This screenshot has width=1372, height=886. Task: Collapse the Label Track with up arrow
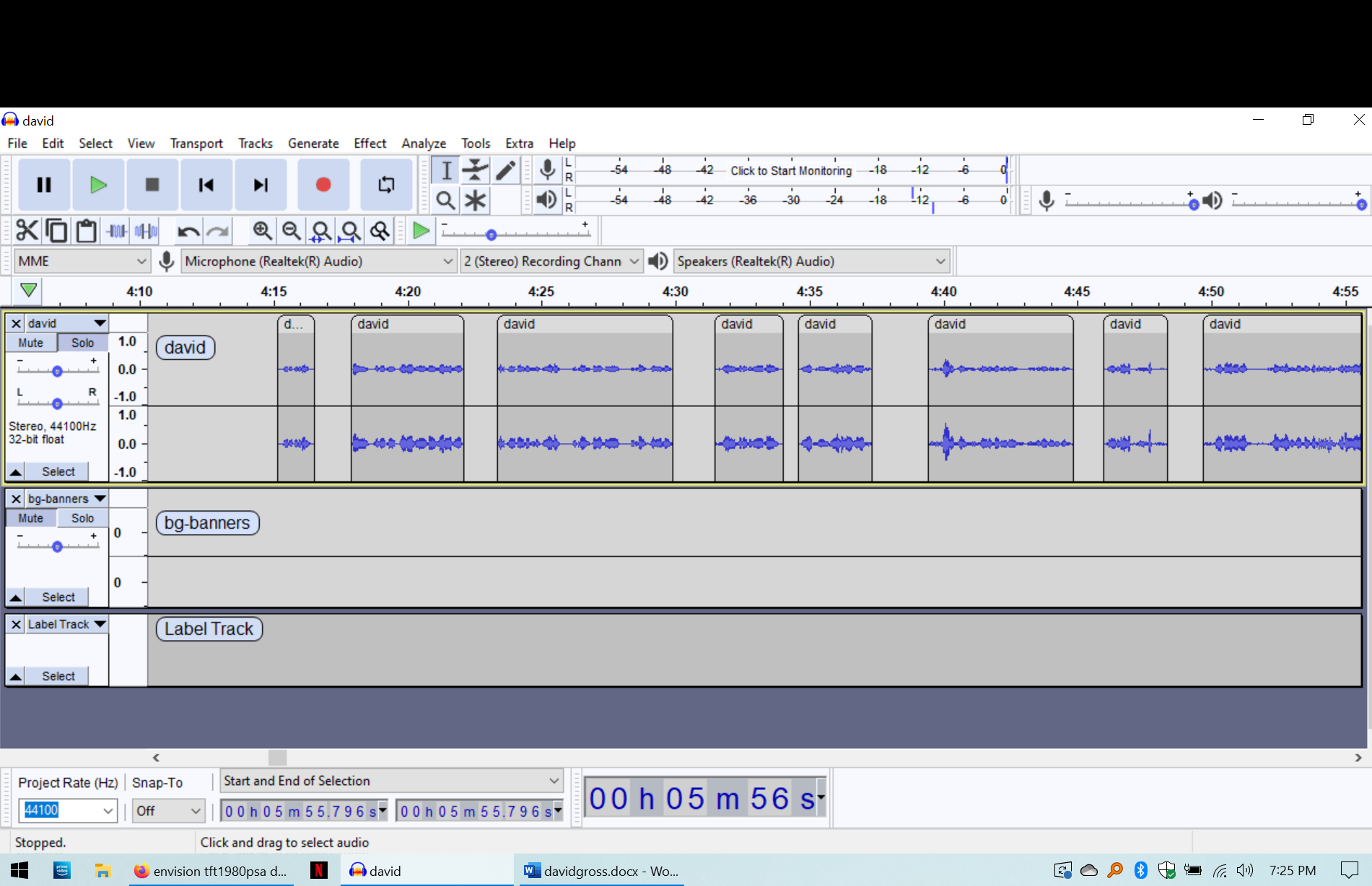pos(15,677)
